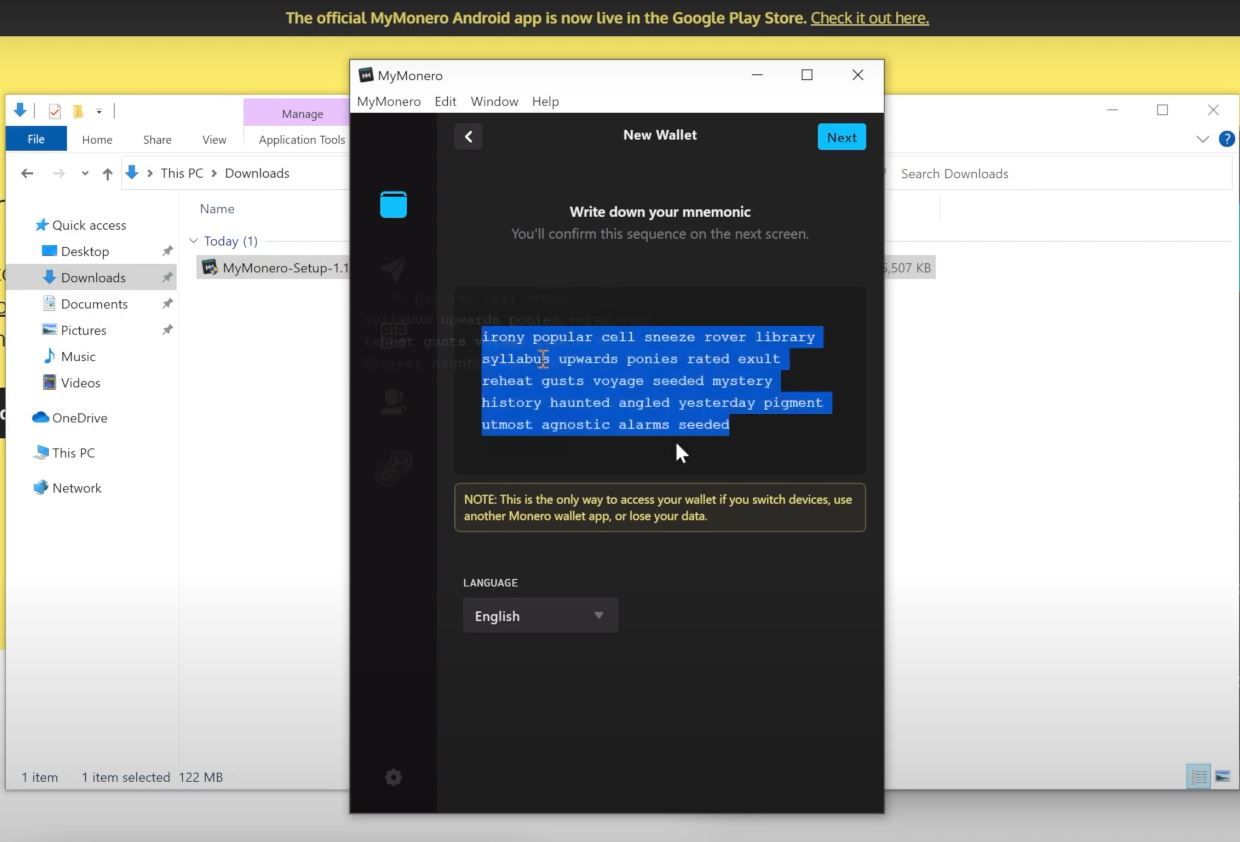Collapse the Explorer ribbon chevron

point(1203,139)
